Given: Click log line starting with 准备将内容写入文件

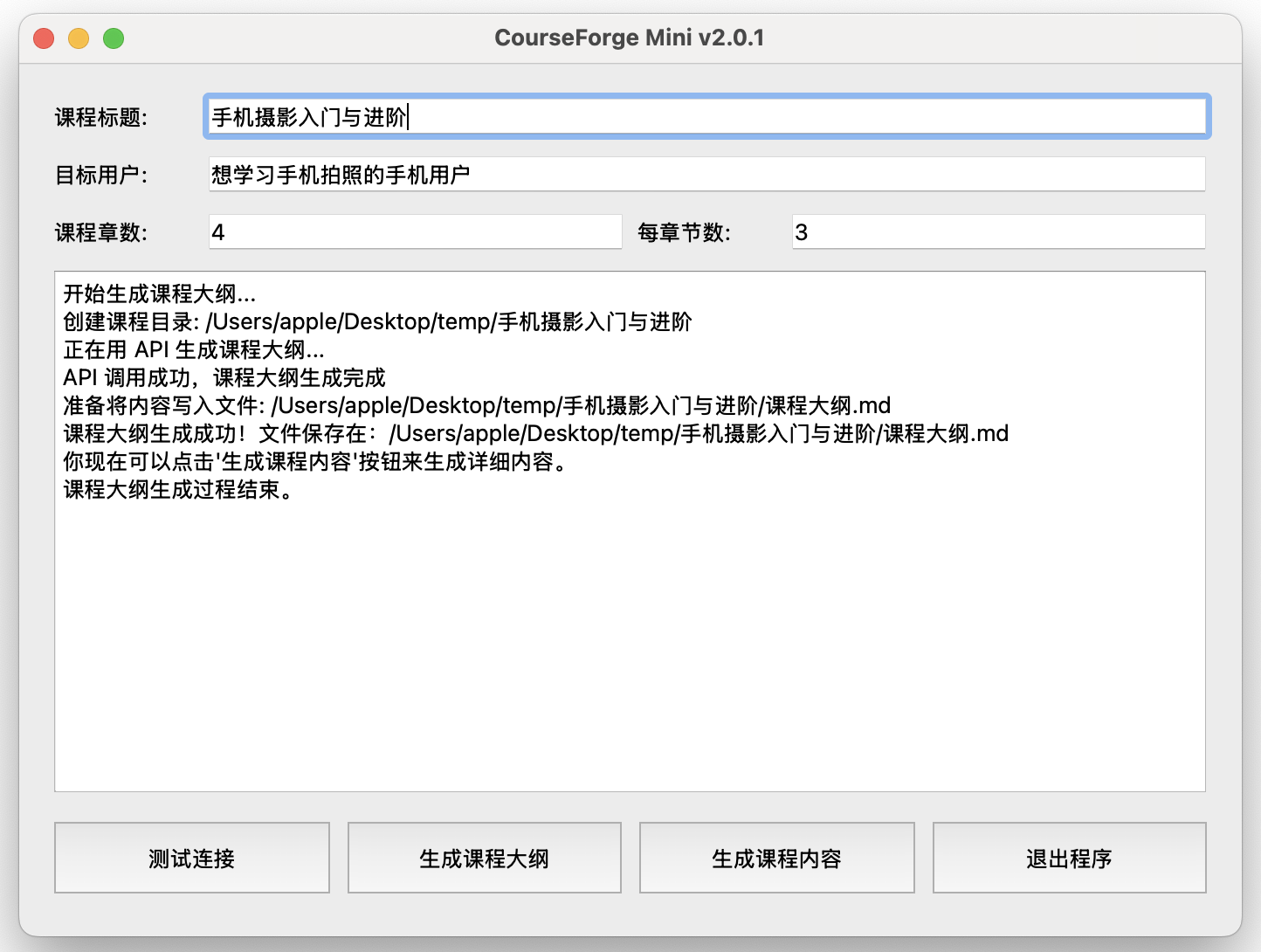Looking at the screenshot, I should (x=477, y=405).
